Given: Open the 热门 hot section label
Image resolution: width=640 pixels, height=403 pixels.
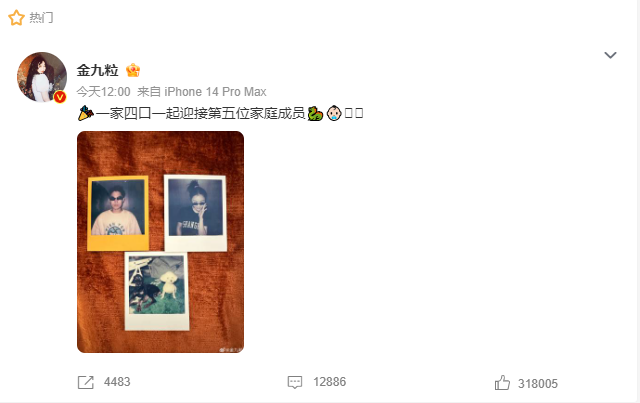Looking at the screenshot, I should (41, 18).
